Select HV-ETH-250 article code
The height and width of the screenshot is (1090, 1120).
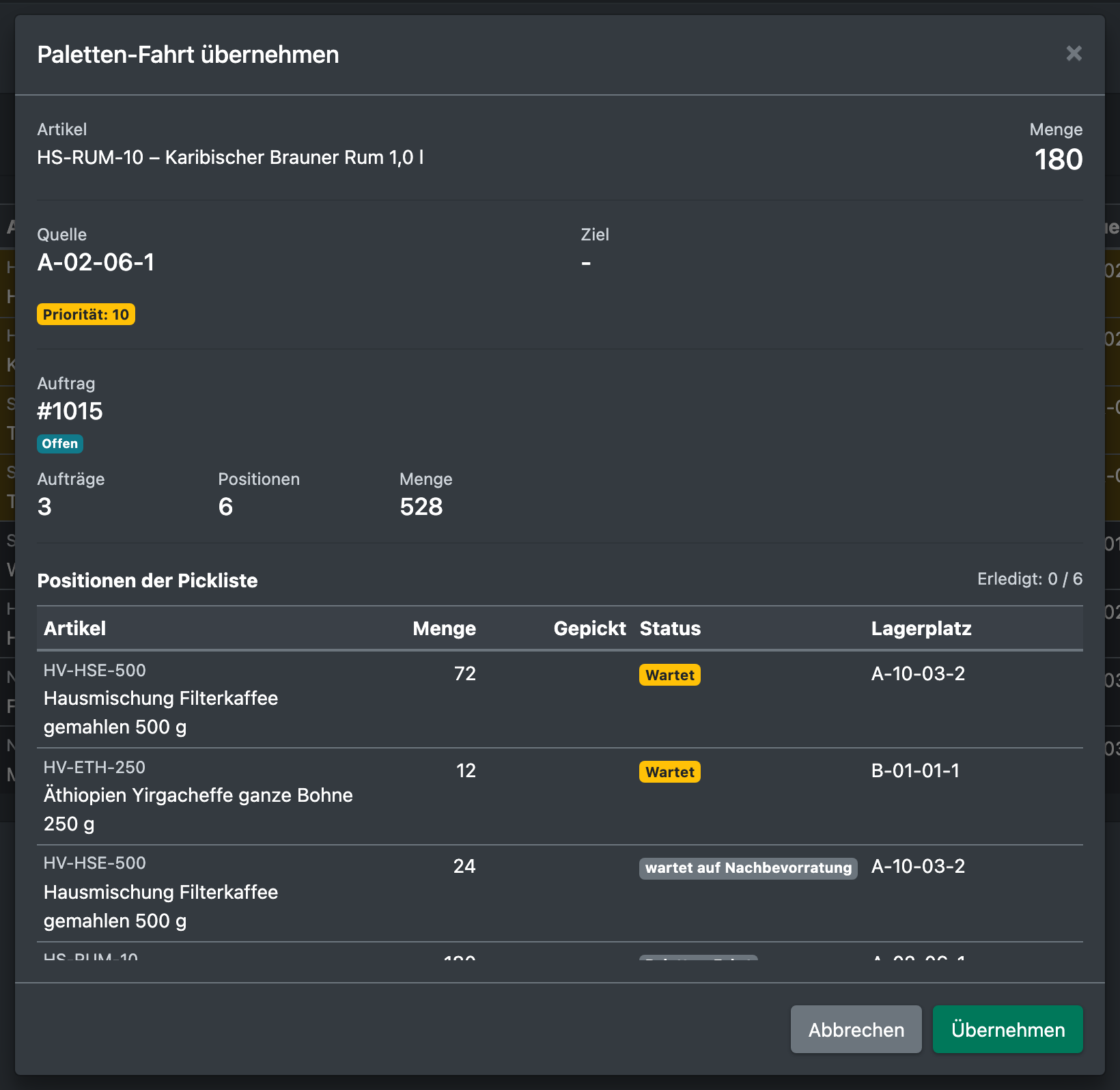(94, 768)
